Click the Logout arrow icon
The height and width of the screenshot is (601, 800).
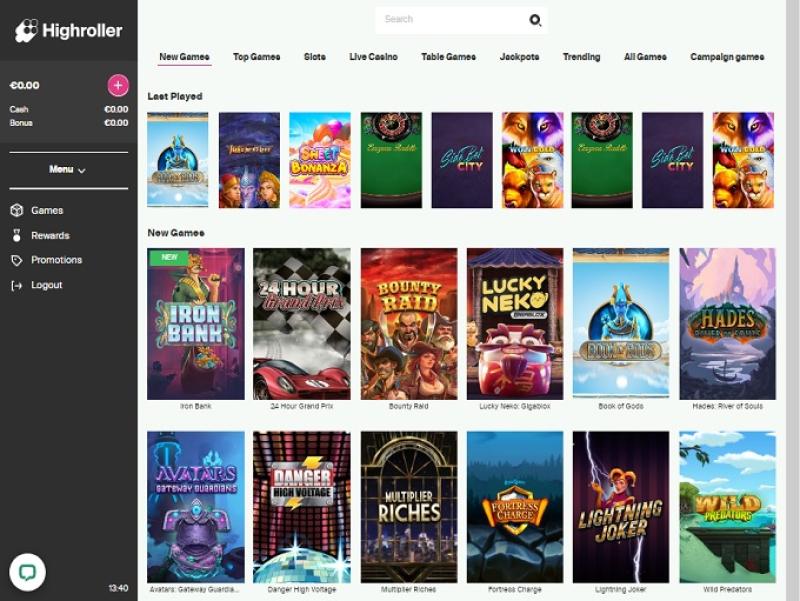click(x=16, y=285)
